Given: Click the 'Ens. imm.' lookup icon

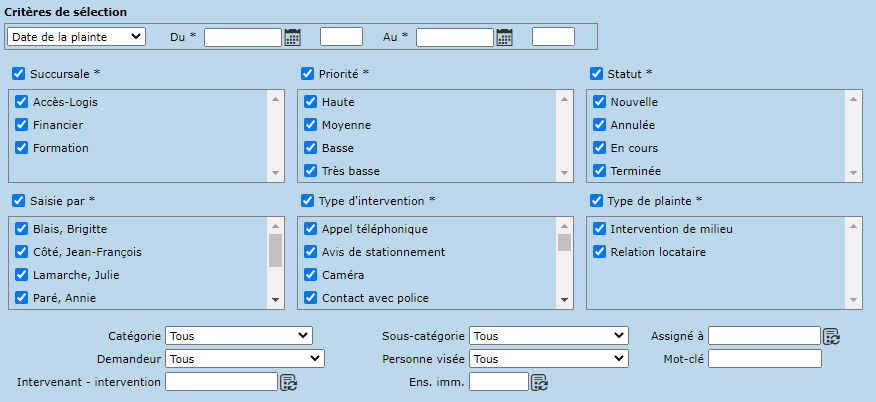Looking at the screenshot, I should pos(539,381).
